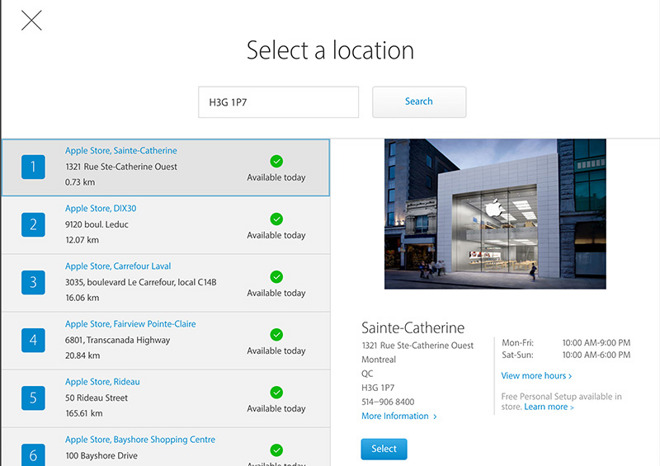Click the Sainte-Catherine store photo

pyautogui.click(x=495, y=214)
